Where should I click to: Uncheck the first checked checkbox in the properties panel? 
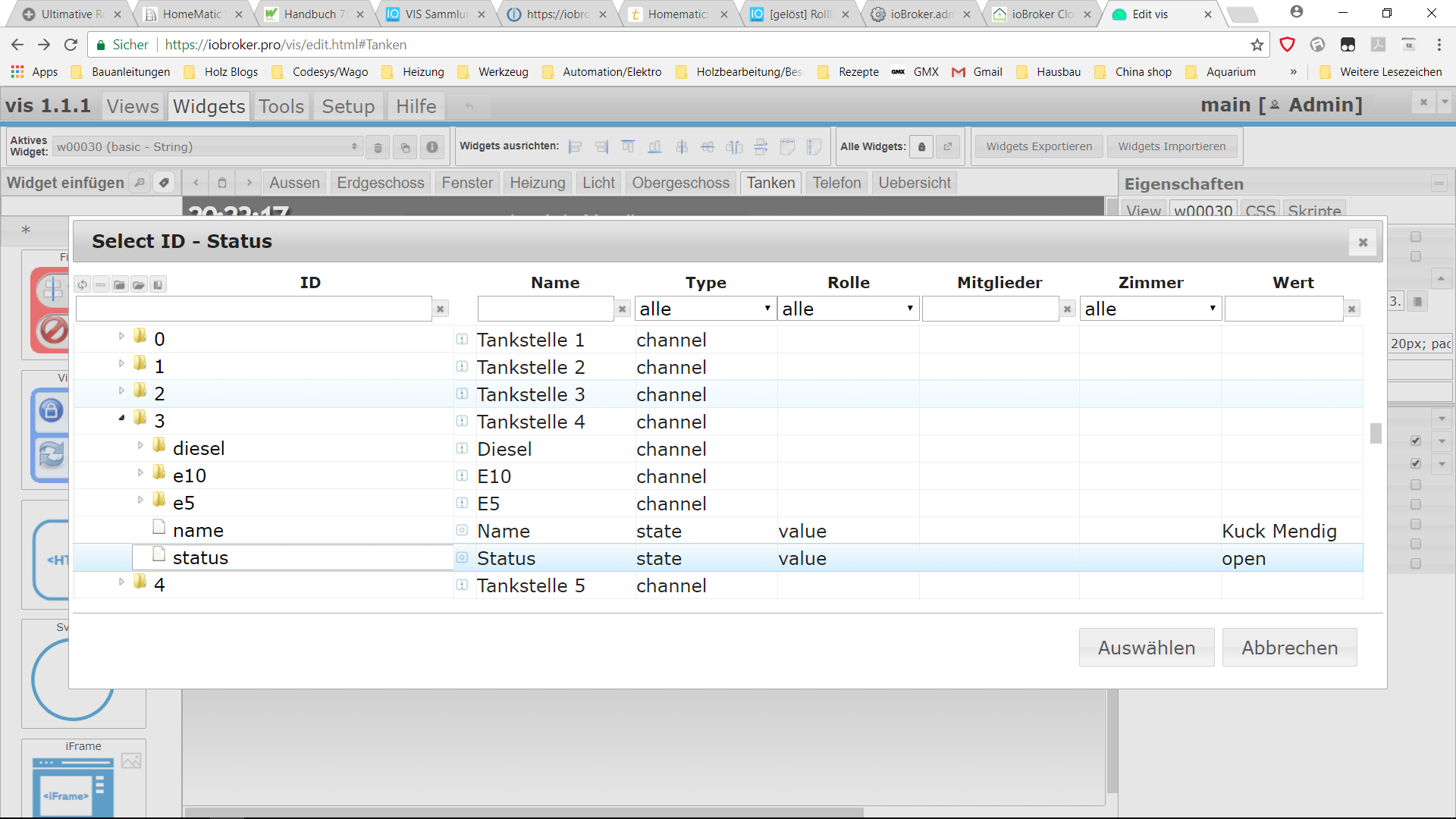point(1415,441)
